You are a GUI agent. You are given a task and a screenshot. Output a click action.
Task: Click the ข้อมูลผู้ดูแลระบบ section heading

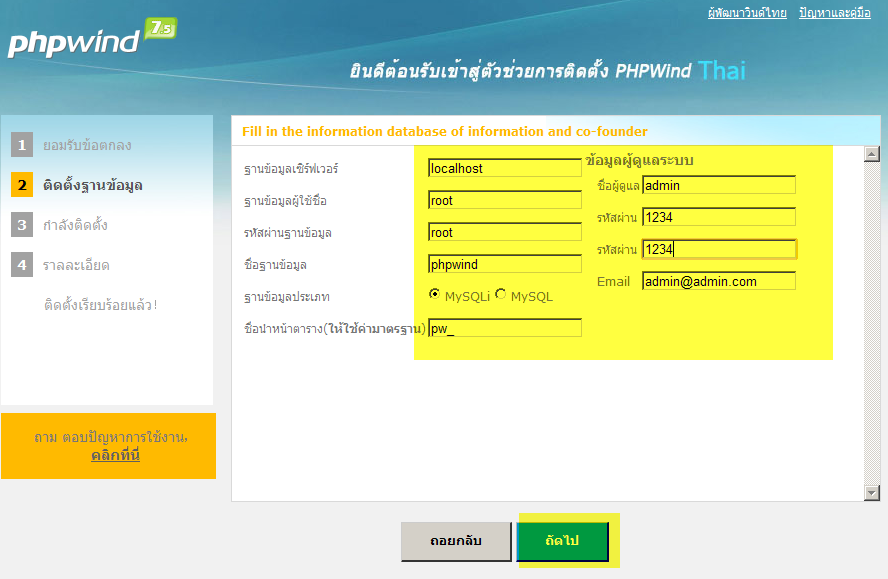[639, 160]
